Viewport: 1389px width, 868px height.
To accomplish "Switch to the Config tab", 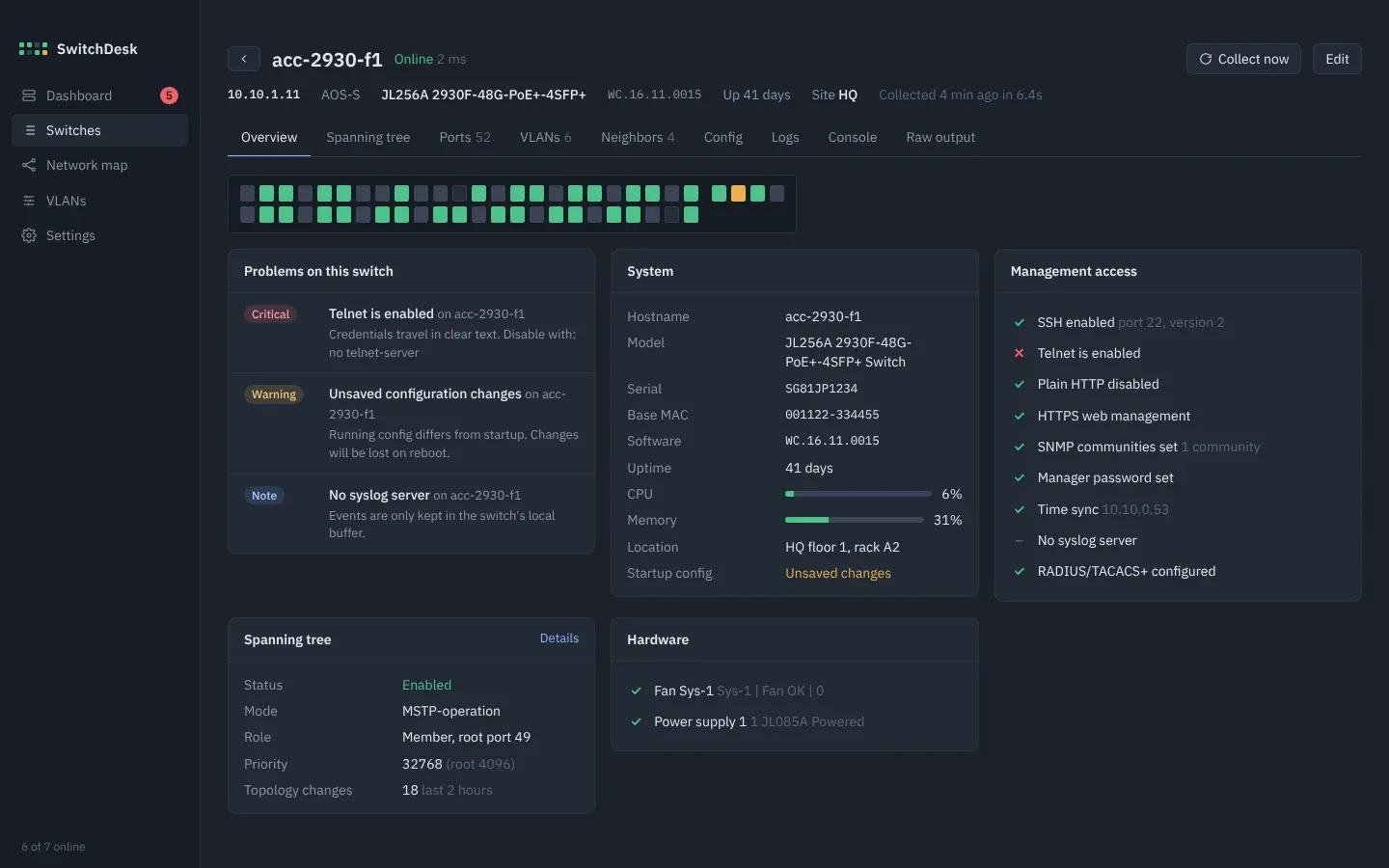I will pyautogui.click(x=722, y=137).
